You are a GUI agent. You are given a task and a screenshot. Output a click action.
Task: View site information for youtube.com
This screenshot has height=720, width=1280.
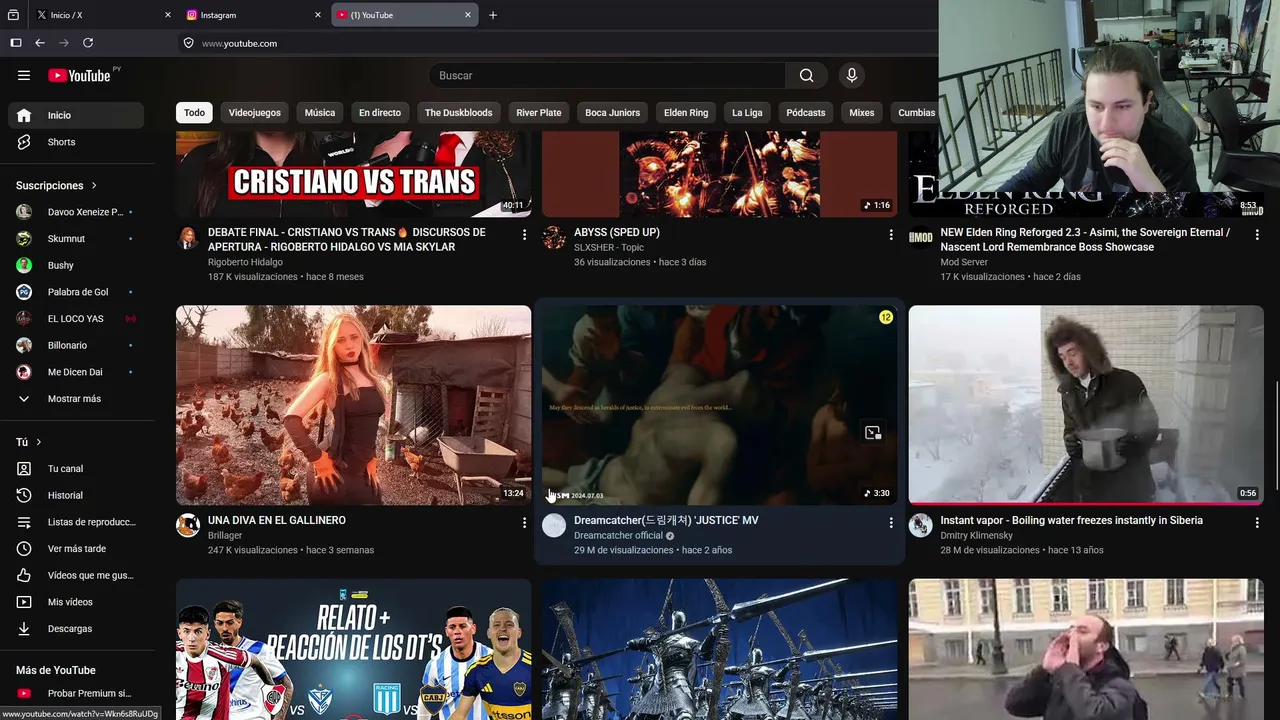pos(188,43)
